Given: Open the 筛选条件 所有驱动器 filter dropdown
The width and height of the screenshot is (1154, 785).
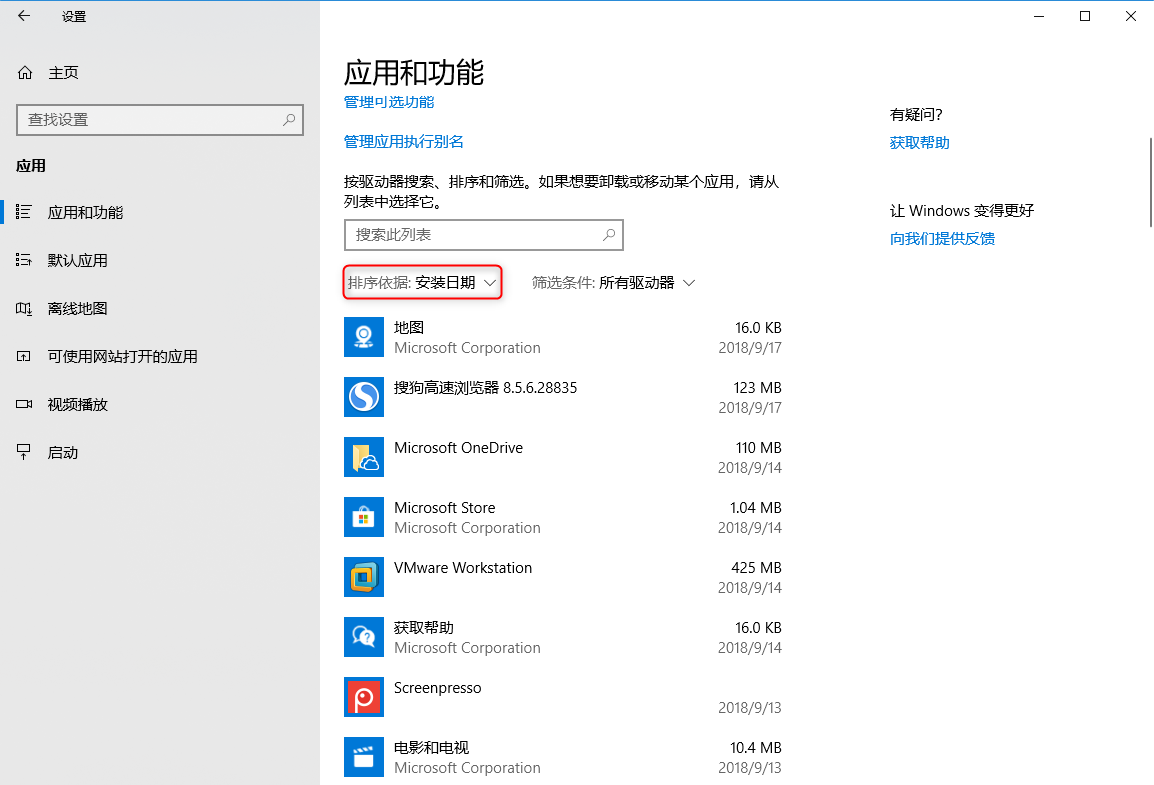Looking at the screenshot, I should 613,283.
